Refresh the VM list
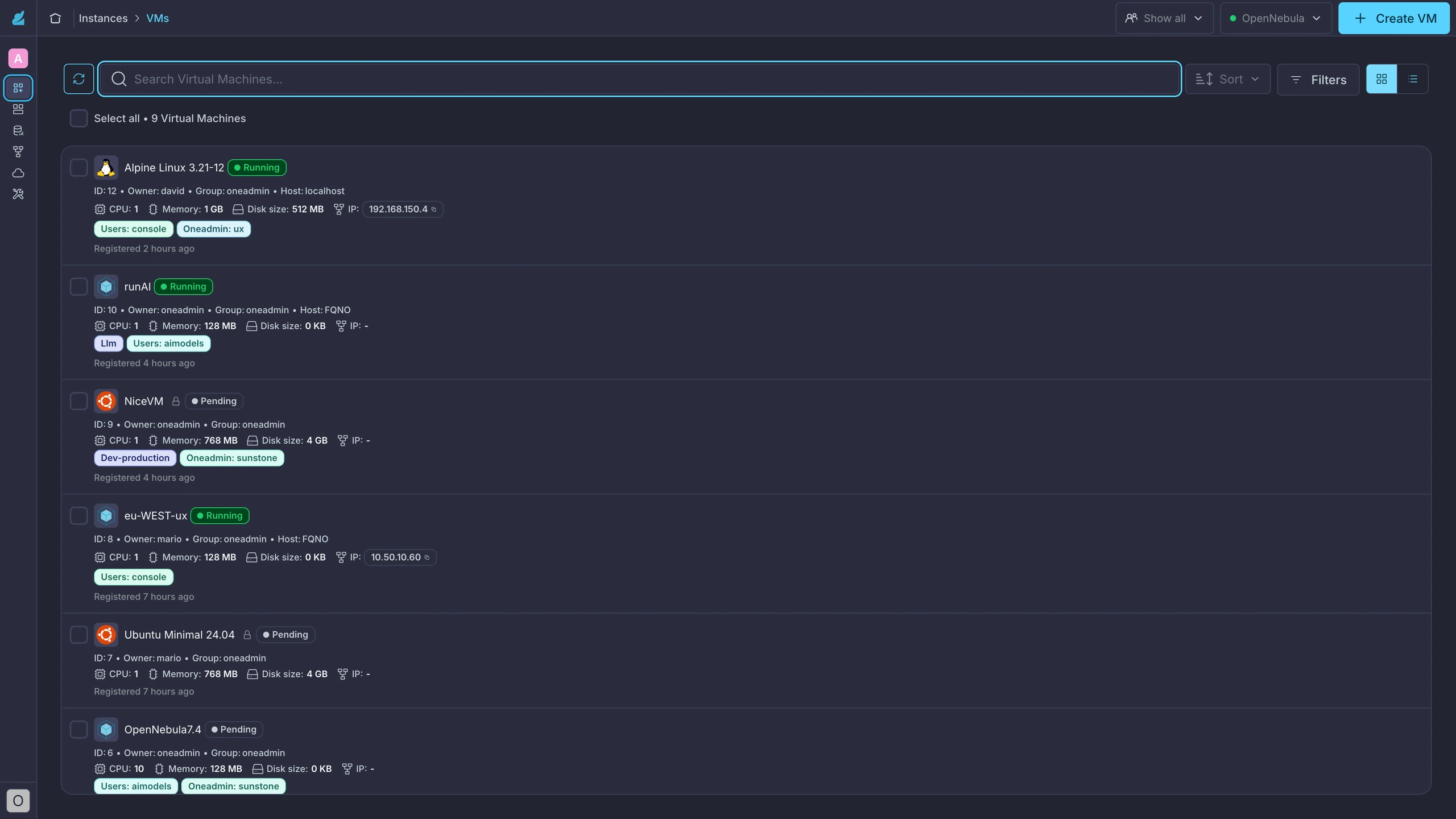Image resolution: width=1456 pixels, height=819 pixels. coord(78,79)
